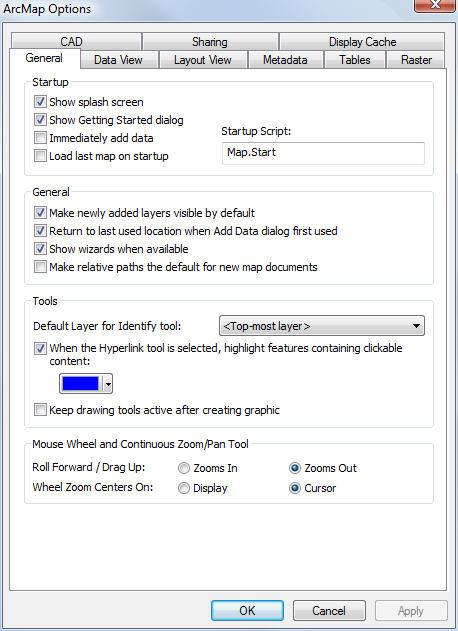Open the Display Cache tab
The image size is (458, 631).
tap(362, 42)
